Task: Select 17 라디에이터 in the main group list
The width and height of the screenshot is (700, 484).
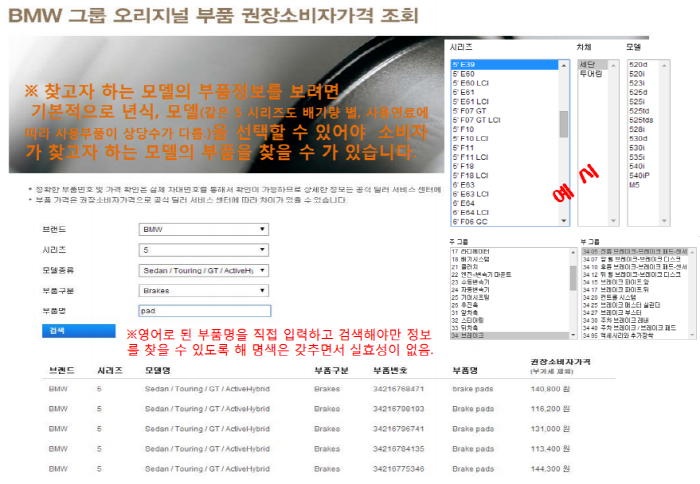Action: 510,252
